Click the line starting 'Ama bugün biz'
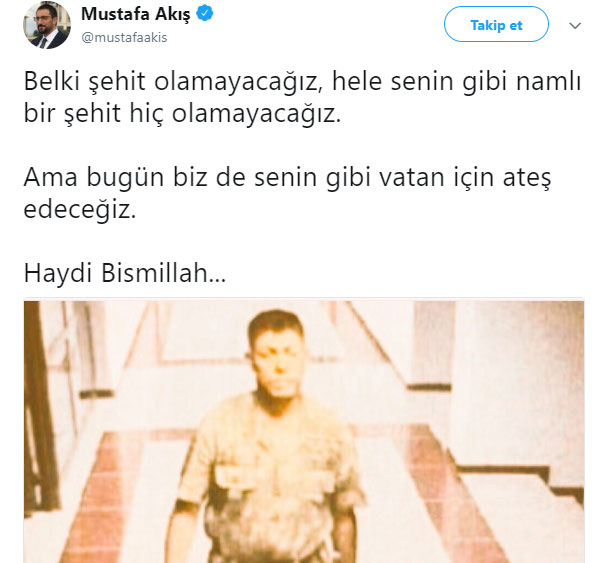Viewport: 598px width, 563px height. pyautogui.click(x=288, y=178)
